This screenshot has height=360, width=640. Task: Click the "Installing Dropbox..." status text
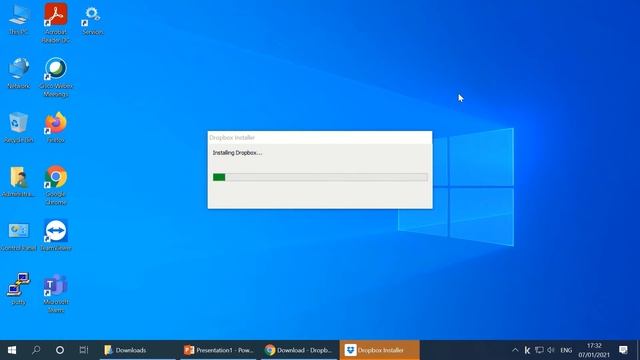(237, 153)
